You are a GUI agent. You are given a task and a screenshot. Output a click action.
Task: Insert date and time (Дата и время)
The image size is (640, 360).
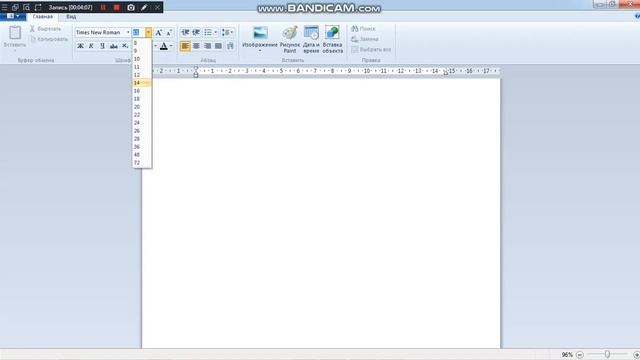coord(311,40)
